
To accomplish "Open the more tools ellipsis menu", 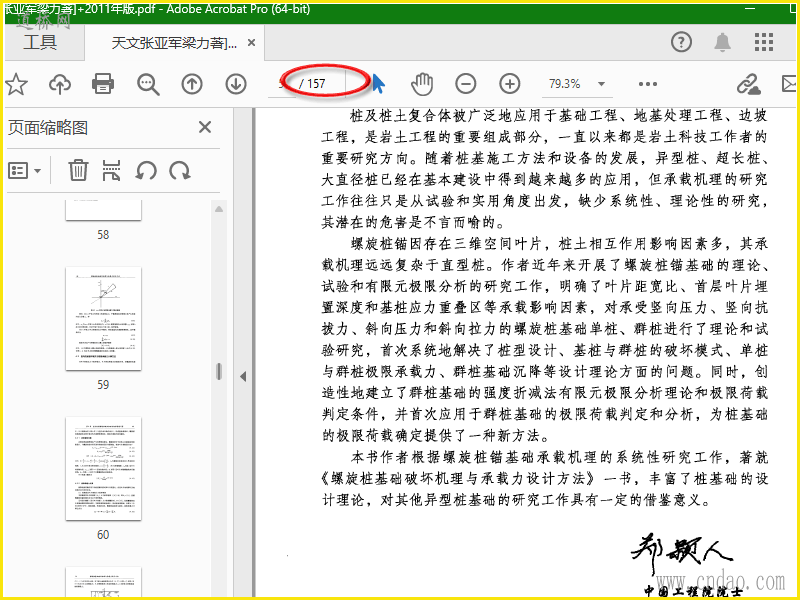I will (647, 84).
